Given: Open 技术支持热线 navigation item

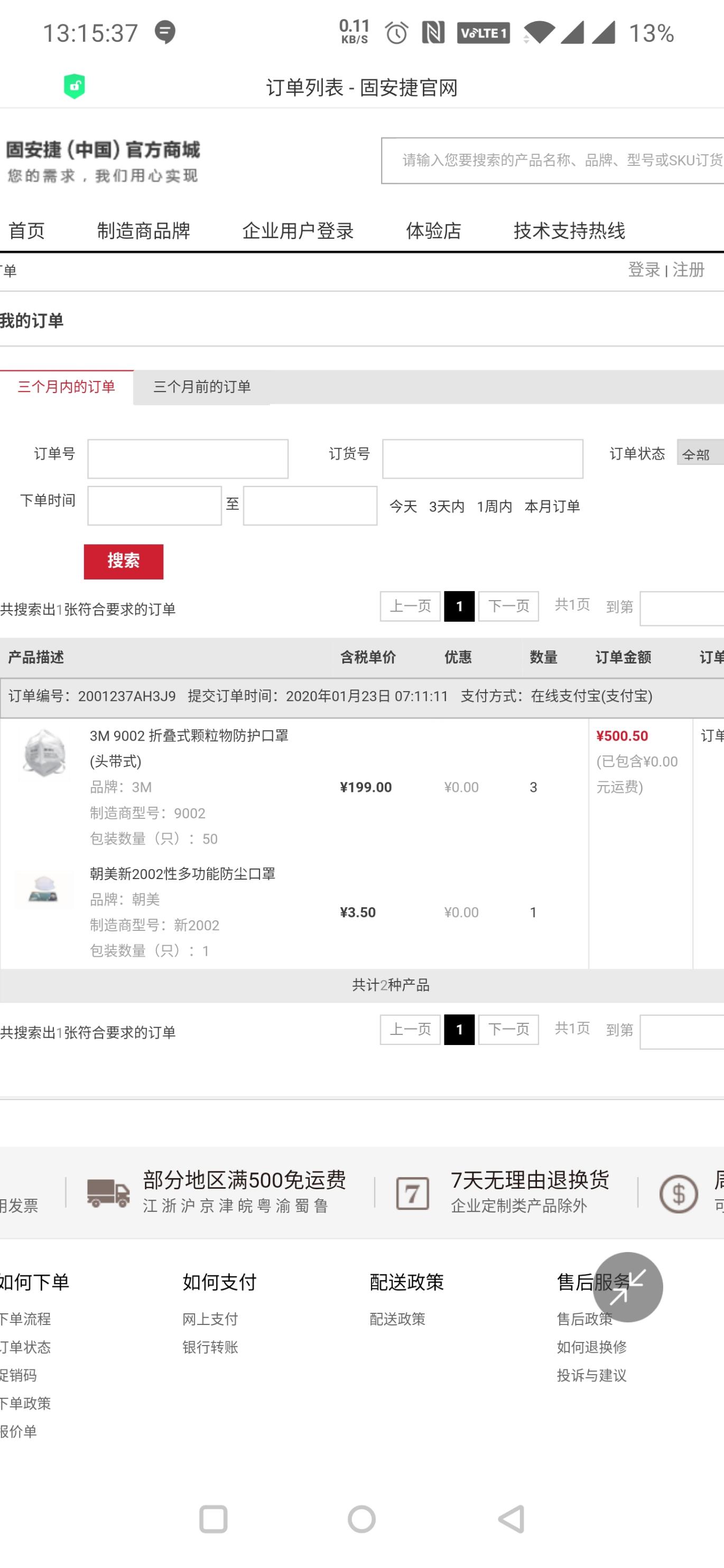Looking at the screenshot, I should (x=569, y=231).
